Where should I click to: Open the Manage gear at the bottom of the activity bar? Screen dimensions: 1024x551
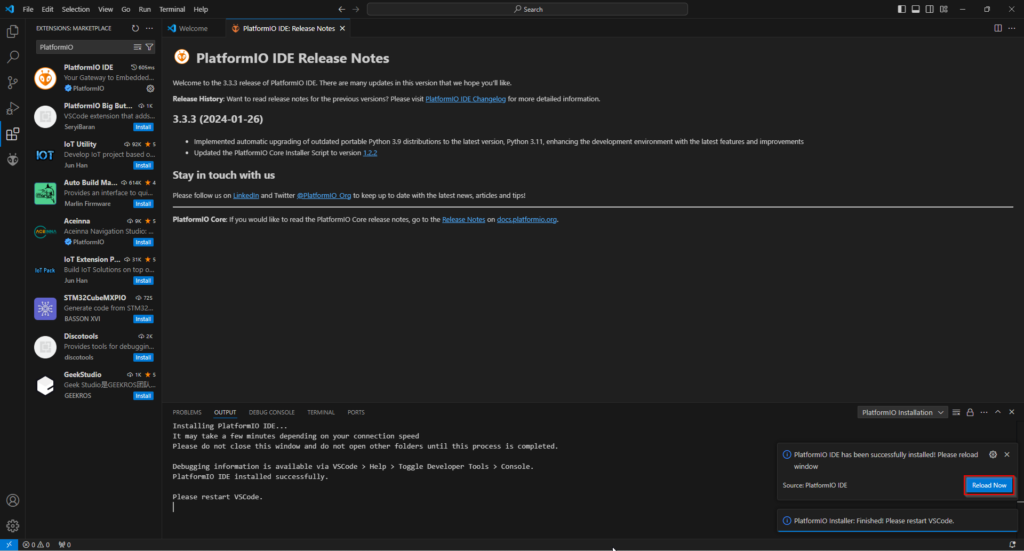[x=12, y=526]
